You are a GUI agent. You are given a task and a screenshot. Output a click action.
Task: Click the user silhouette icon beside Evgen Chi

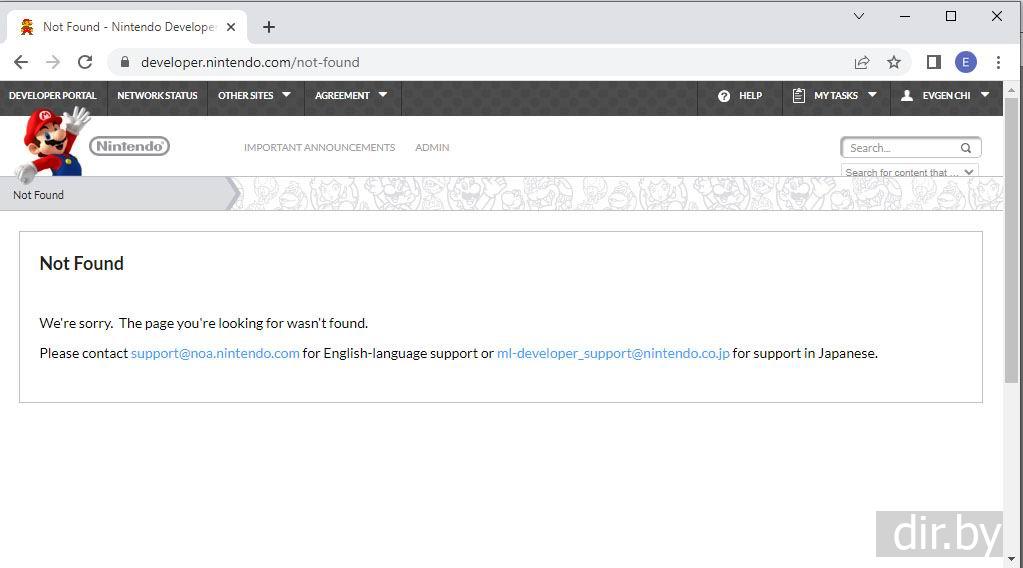[907, 95]
